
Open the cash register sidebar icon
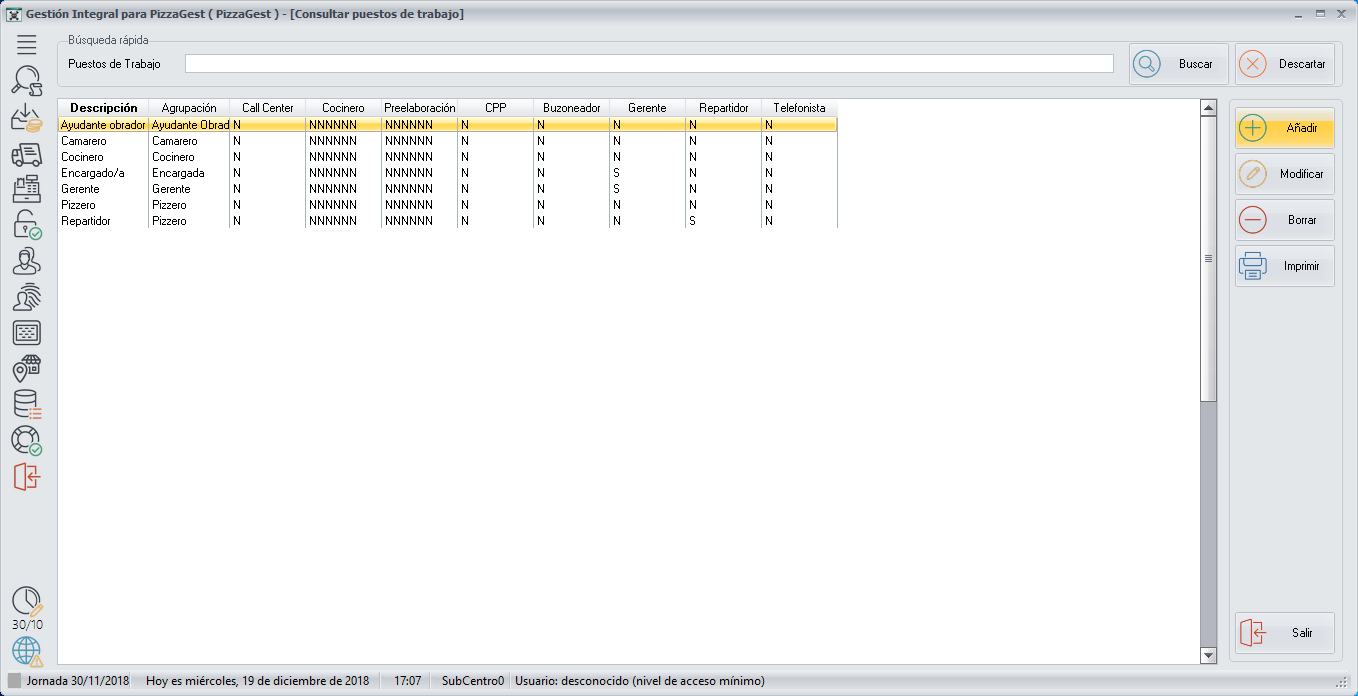click(x=27, y=189)
